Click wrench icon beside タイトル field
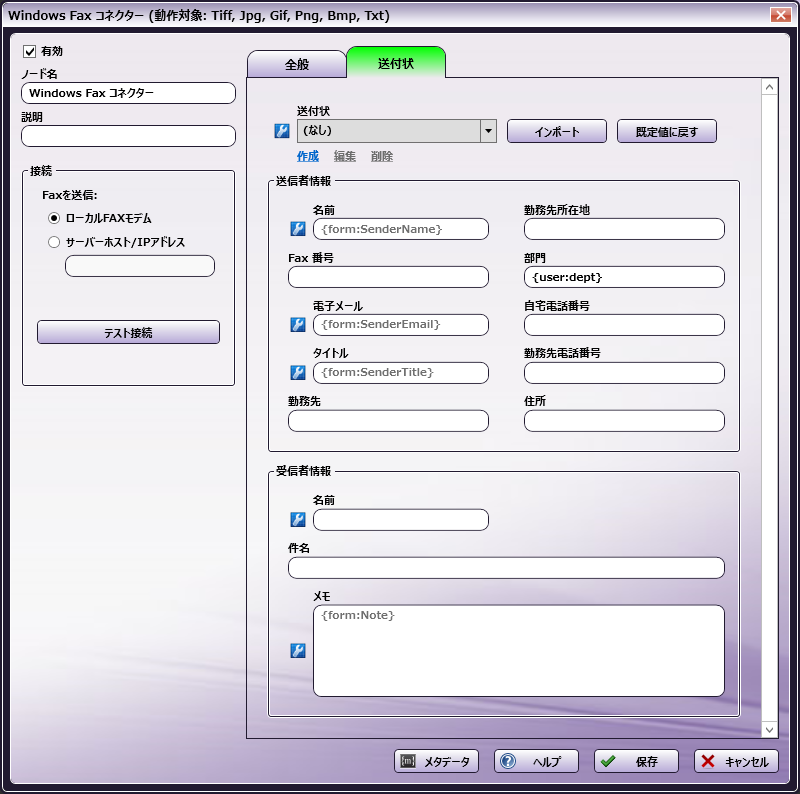Screen dimensions: 800x794 [x=298, y=373]
